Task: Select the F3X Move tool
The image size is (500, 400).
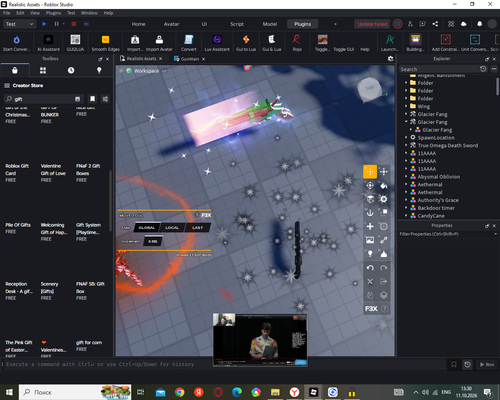Action: [370, 172]
